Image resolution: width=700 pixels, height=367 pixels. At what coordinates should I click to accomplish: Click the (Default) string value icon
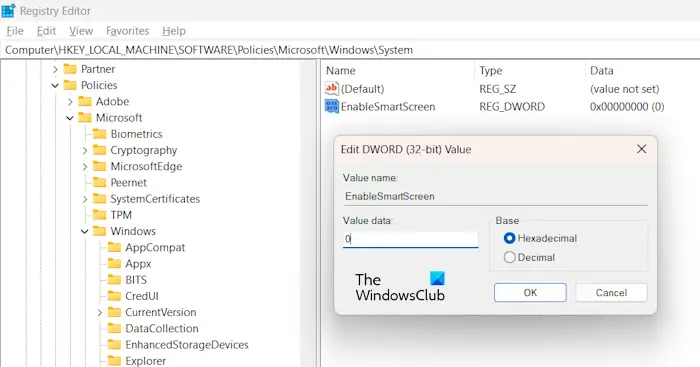coord(332,88)
